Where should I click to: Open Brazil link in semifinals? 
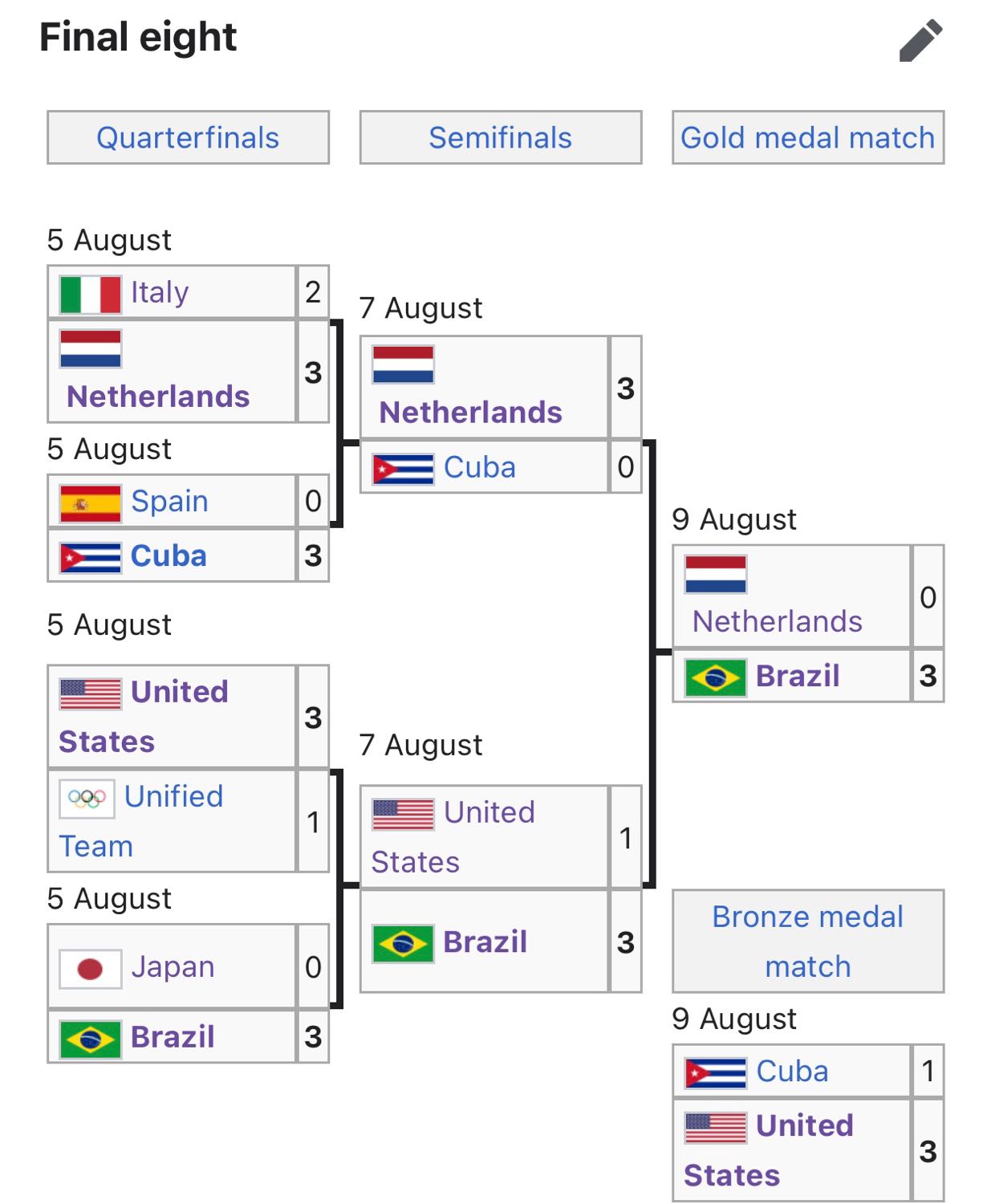pyautogui.click(x=485, y=942)
